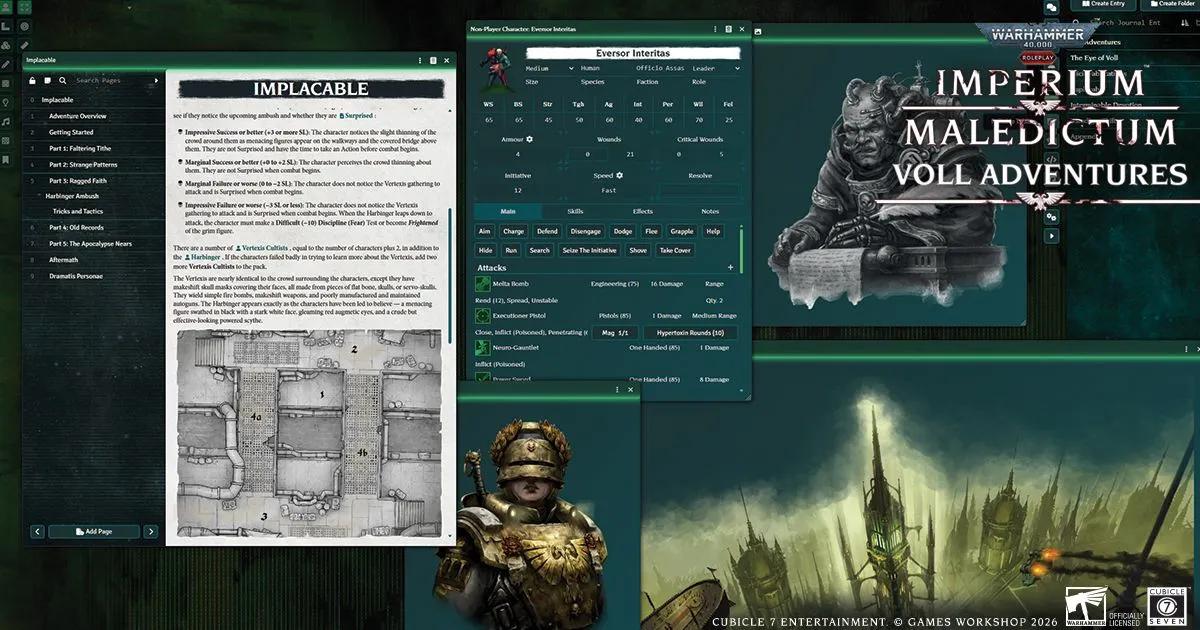Viewport: 1200px width, 630px height.
Task: Open the Role dropdown showing Leader
Action: coord(716,68)
